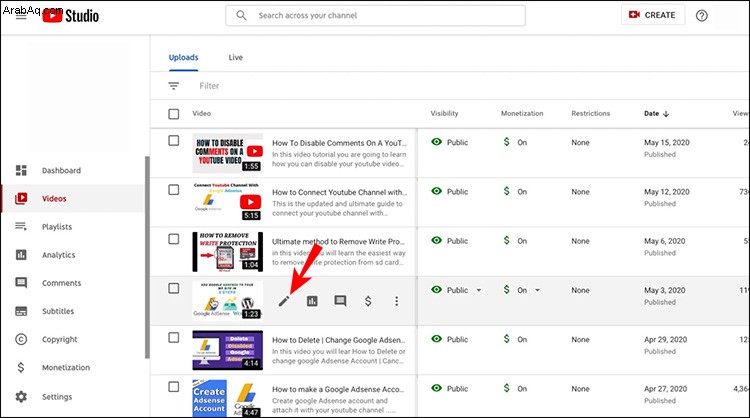Click the May 6, 2020 date cell

point(664,241)
